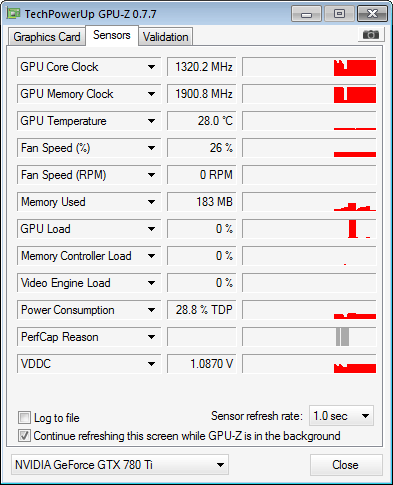Viewport: 393px width, 485px height.
Task: Open the NVIDIA GeForce GTX 780 Ti selector
Action: click(x=120, y=464)
